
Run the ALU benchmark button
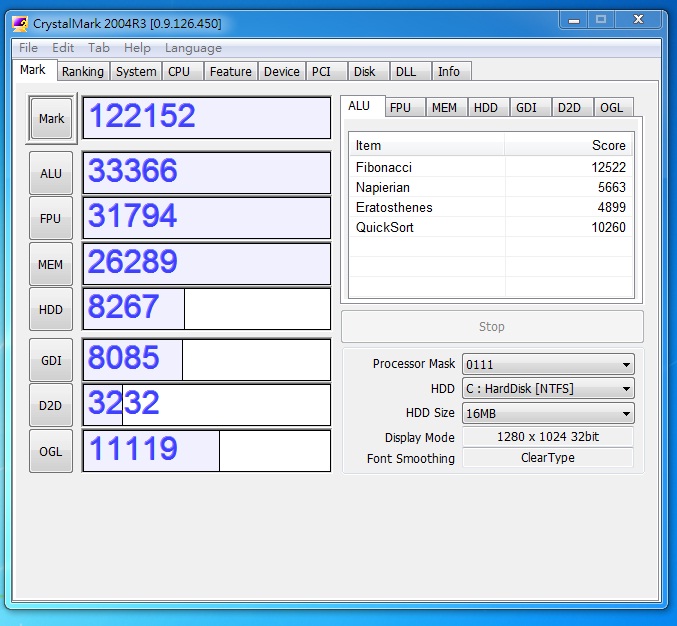51,173
